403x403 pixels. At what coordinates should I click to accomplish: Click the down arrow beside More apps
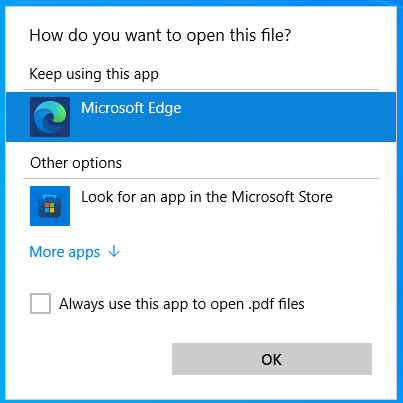click(114, 252)
